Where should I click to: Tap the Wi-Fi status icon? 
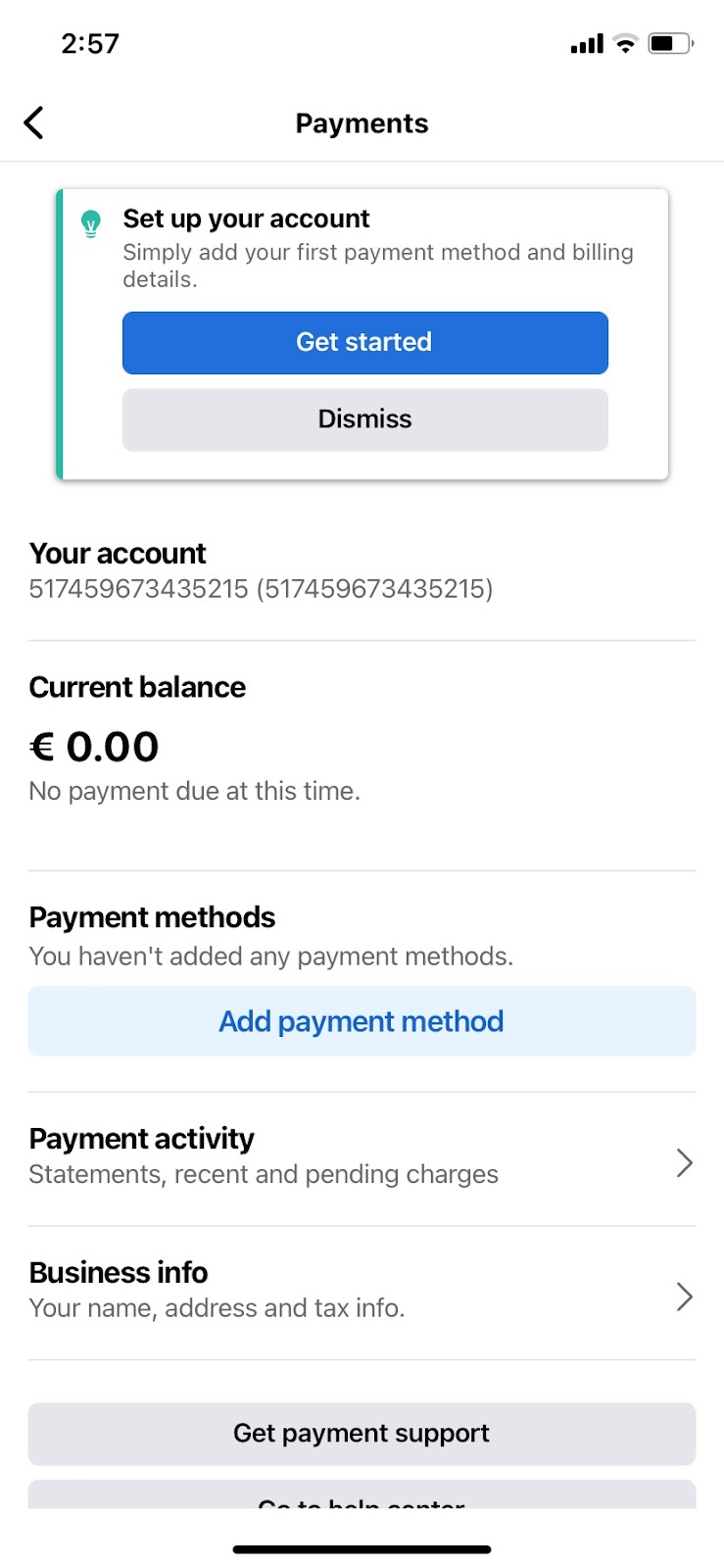click(625, 43)
